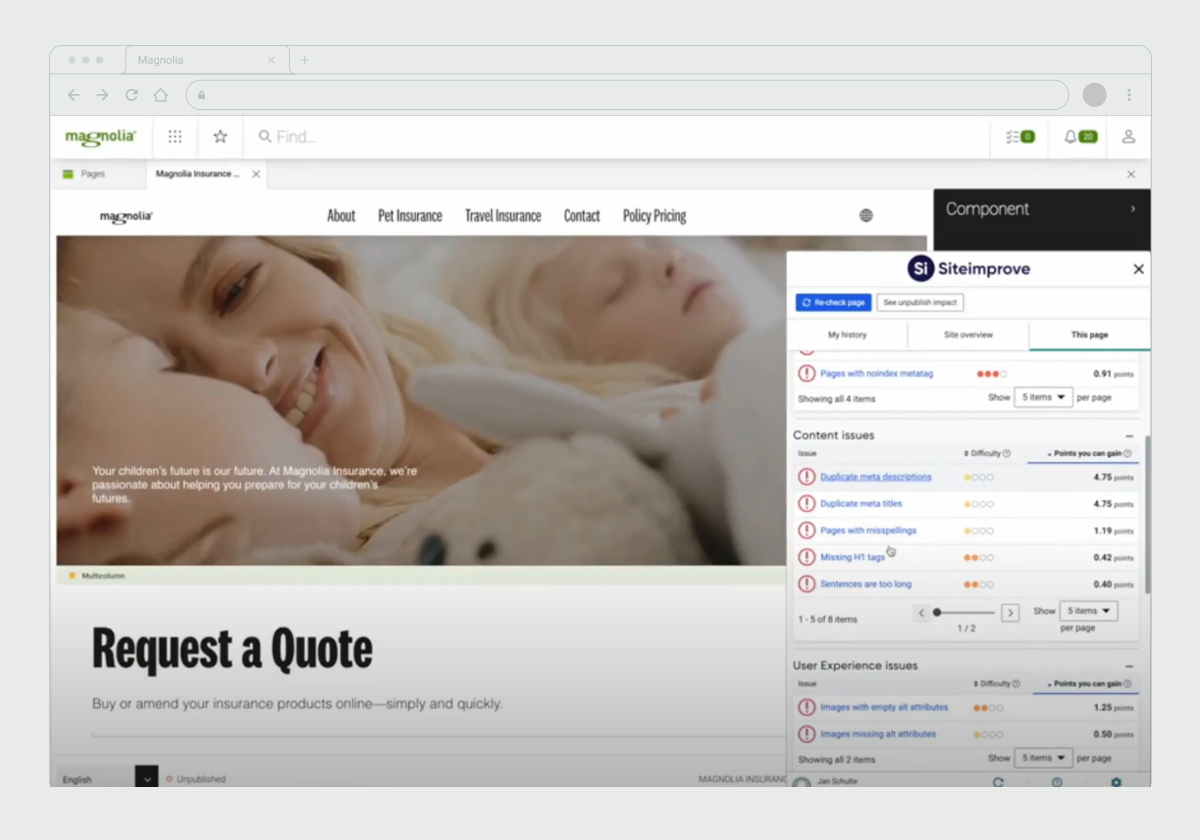Viewport: 1200px width, 840px height.
Task: Open the user profile icon
Action: coord(1128,137)
